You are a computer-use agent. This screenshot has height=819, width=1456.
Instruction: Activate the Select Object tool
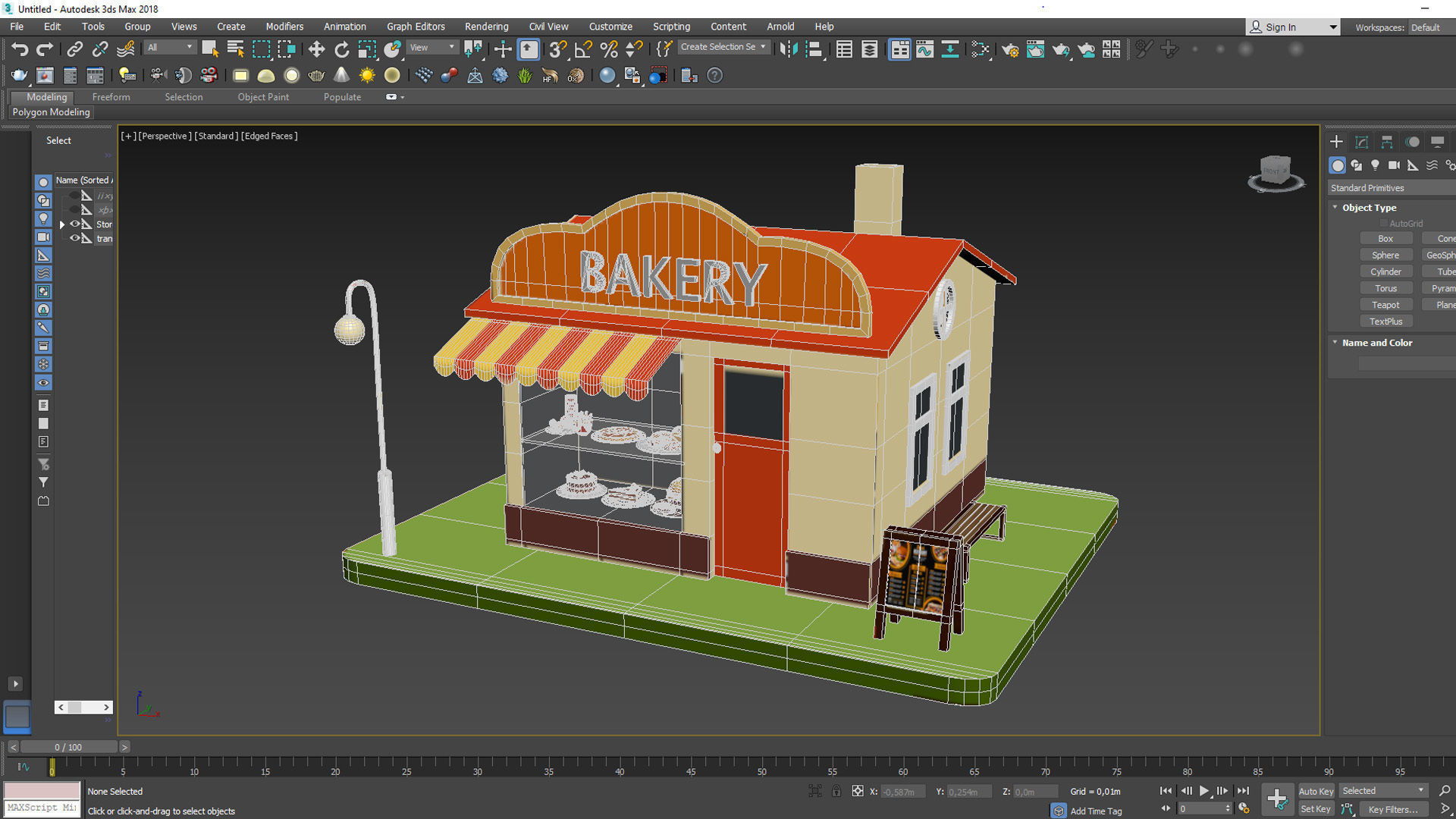(x=210, y=49)
